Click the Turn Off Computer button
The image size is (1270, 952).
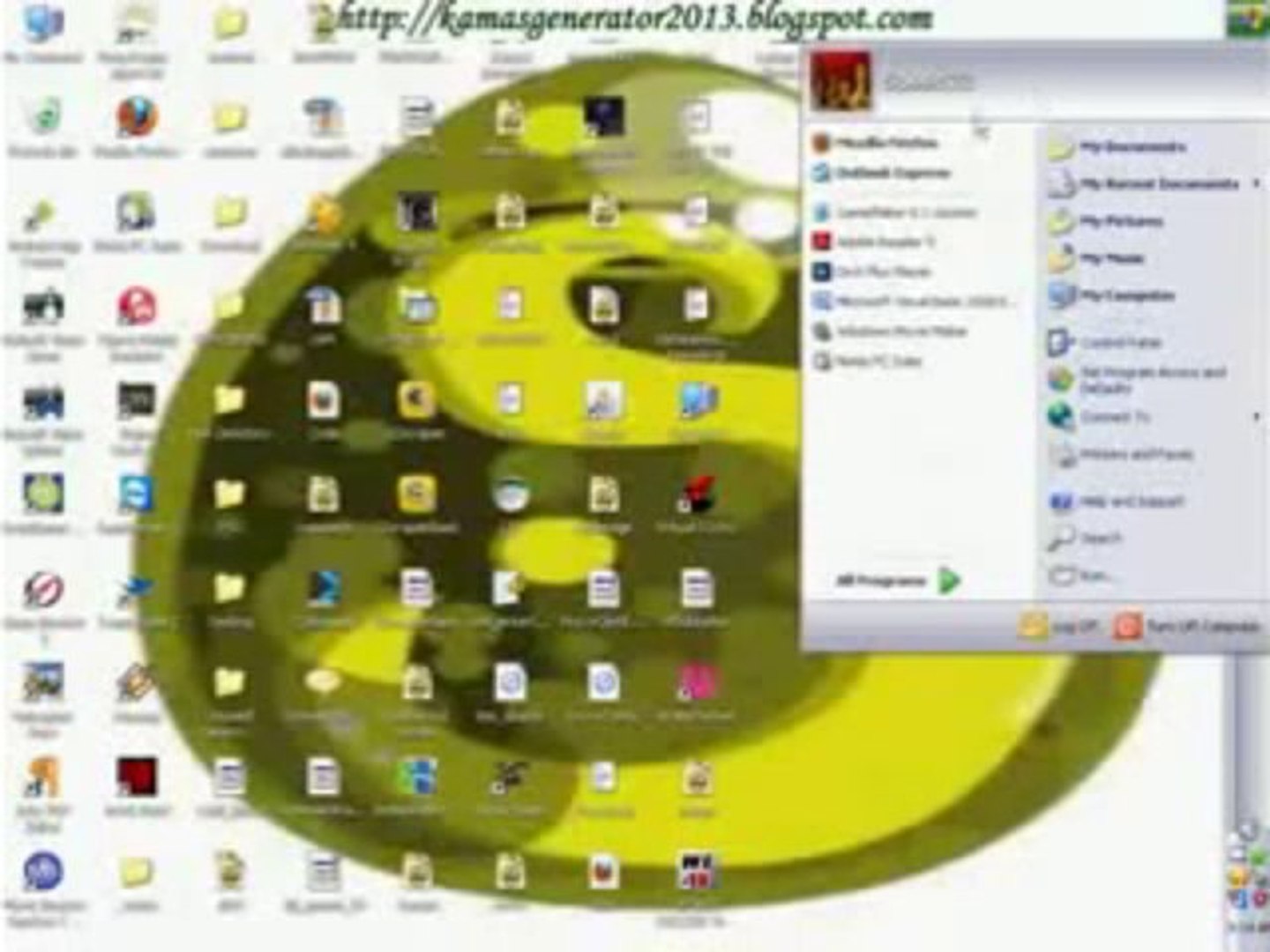click(x=1187, y=627)
